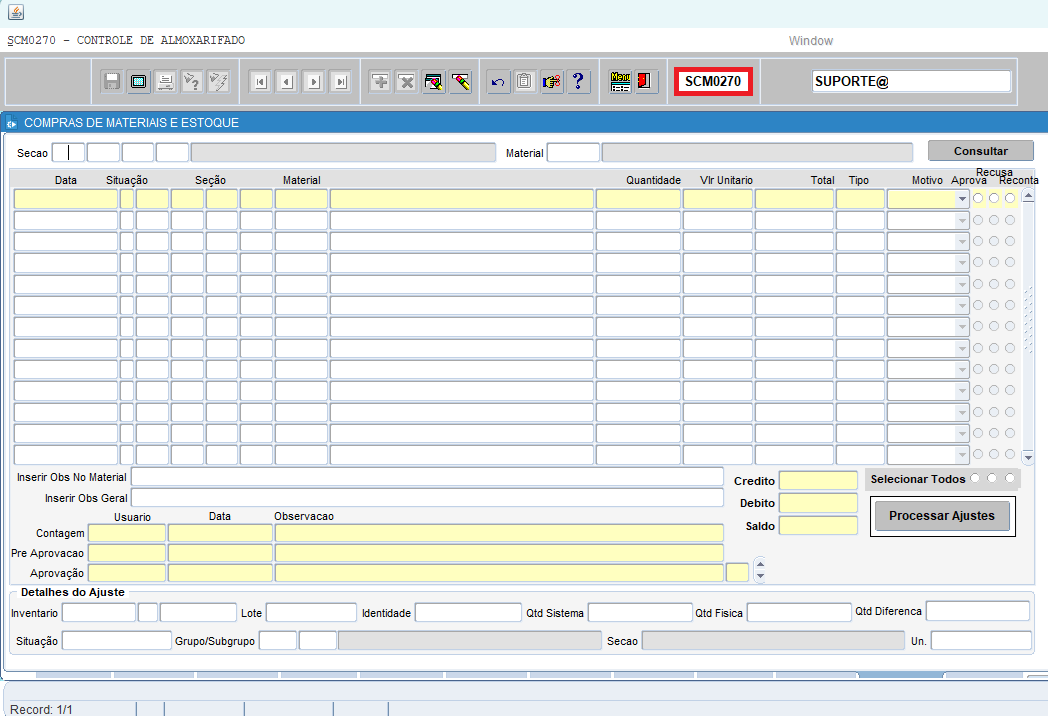The image size is (1048, 716).
Task: Click the Processar Ajustes button
Action: click(x=942, y=515)
